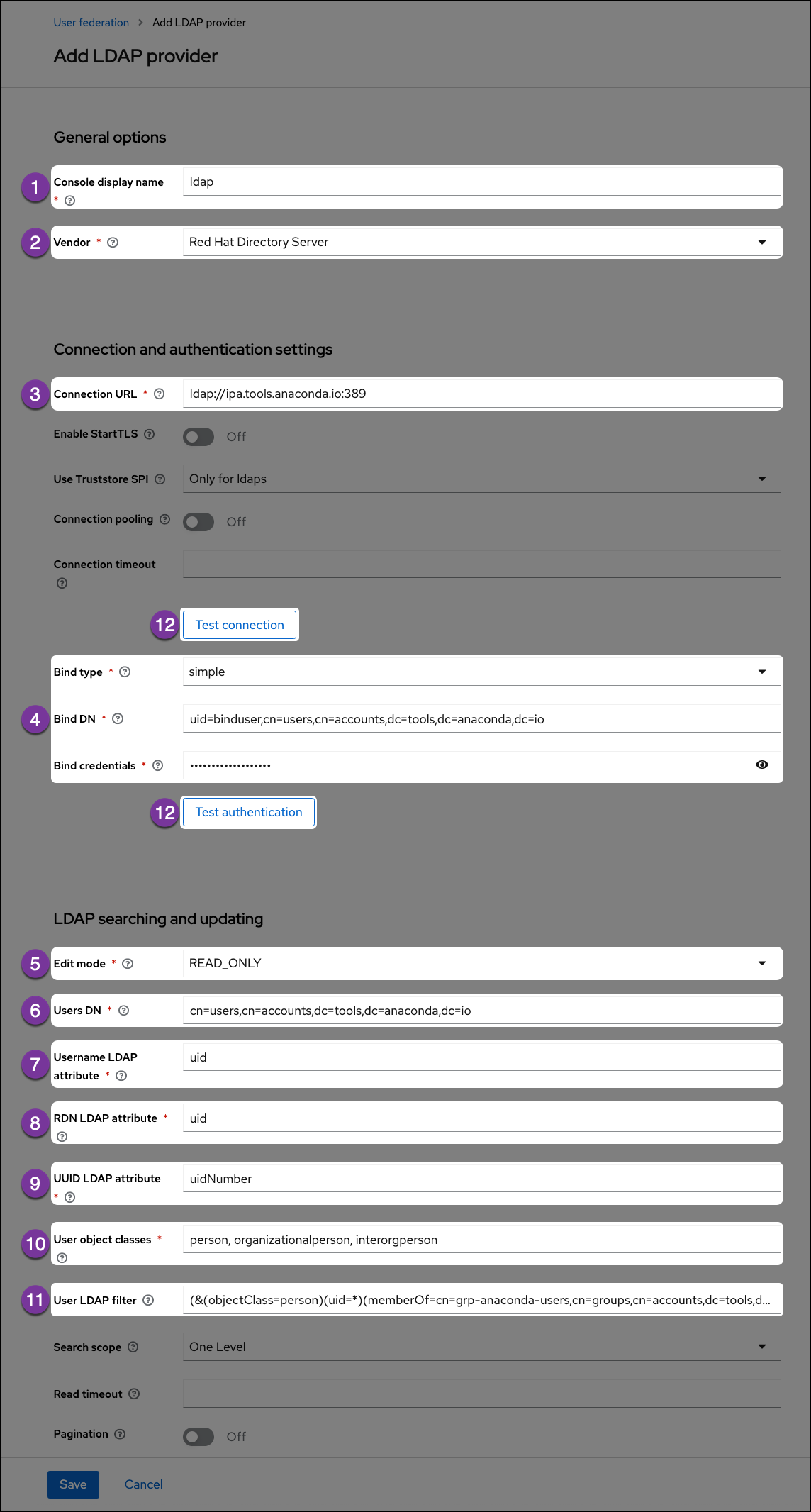
Task: Focus the RDN LDAP attribute field
Action: click(482, 1118)
